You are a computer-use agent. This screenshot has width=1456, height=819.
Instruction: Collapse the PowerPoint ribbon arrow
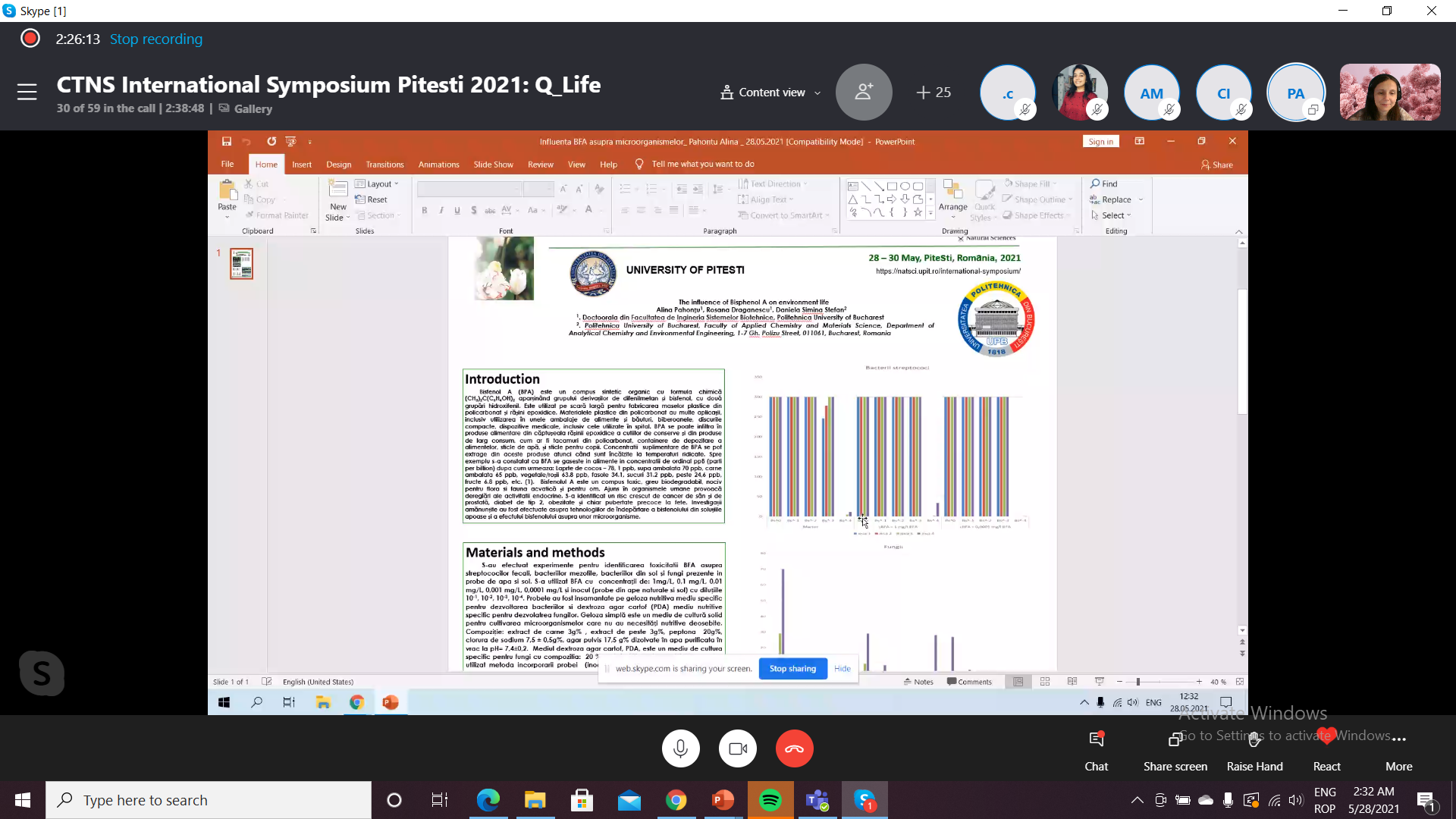(1239, 231)
